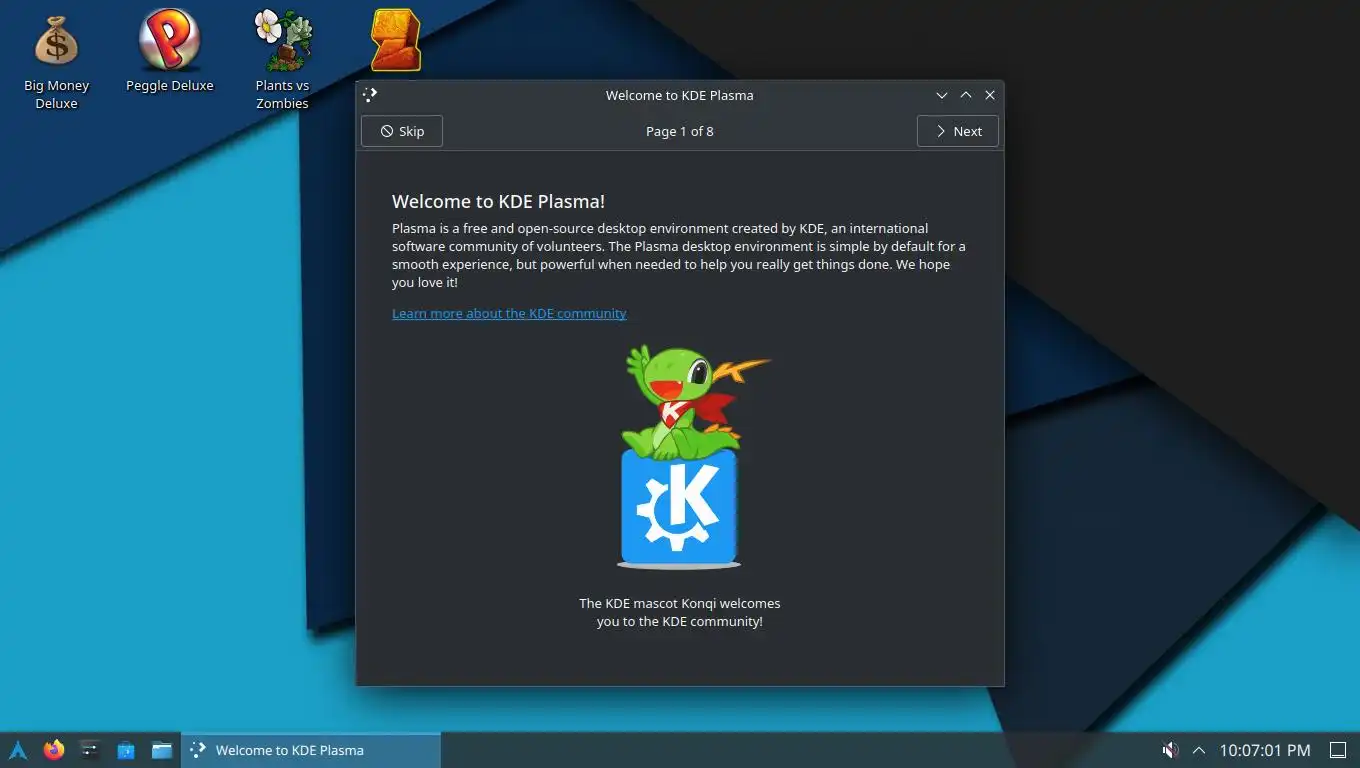This screenshot has width=1360, height=768.
Task: Close the Welcome to KDE Plasma window
Action: click(990, 95)
